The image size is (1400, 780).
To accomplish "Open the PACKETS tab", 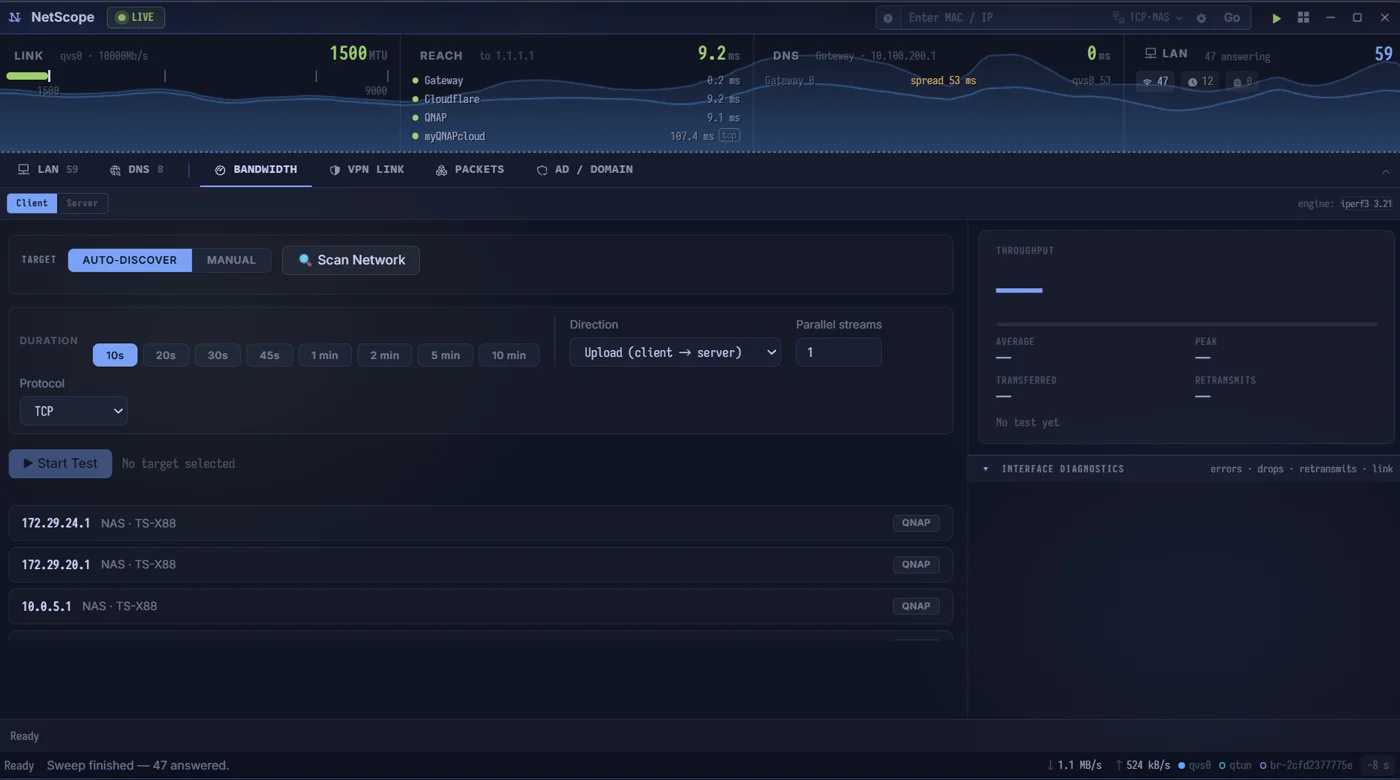I will pyautogui.click(x=470, y=170).
